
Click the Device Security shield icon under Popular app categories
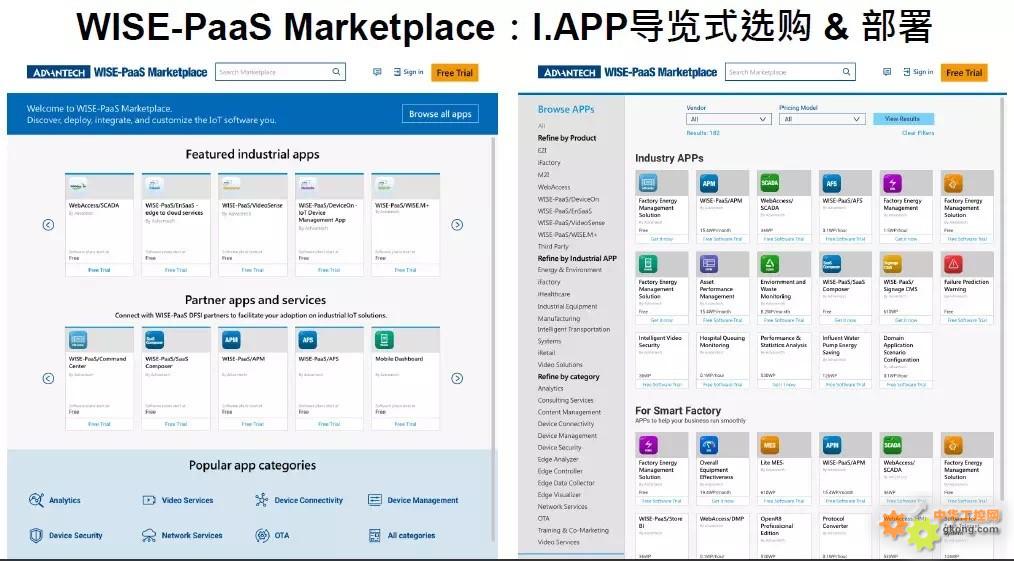[36, 535]
